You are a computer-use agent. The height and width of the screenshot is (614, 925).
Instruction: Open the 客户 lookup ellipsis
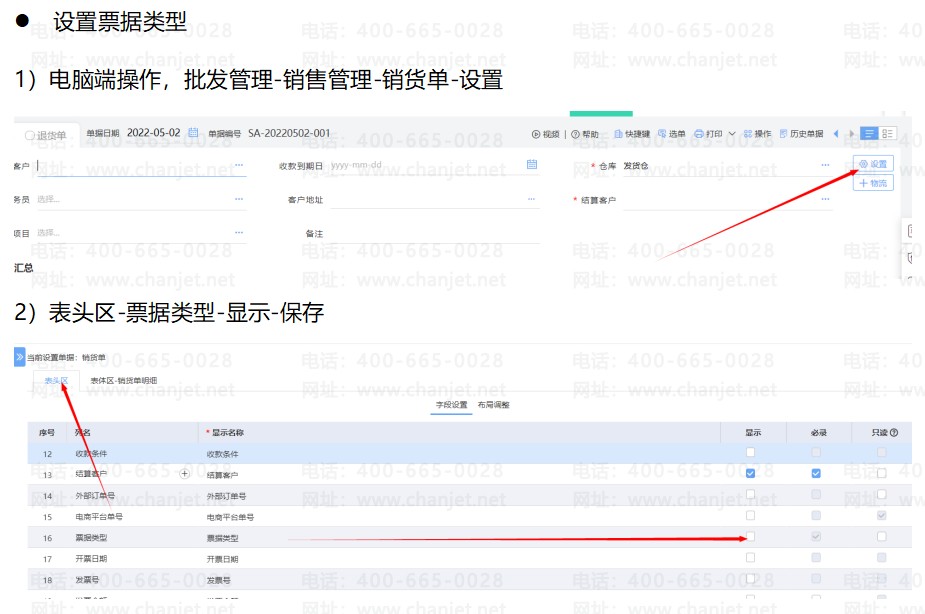coord(239,165)
